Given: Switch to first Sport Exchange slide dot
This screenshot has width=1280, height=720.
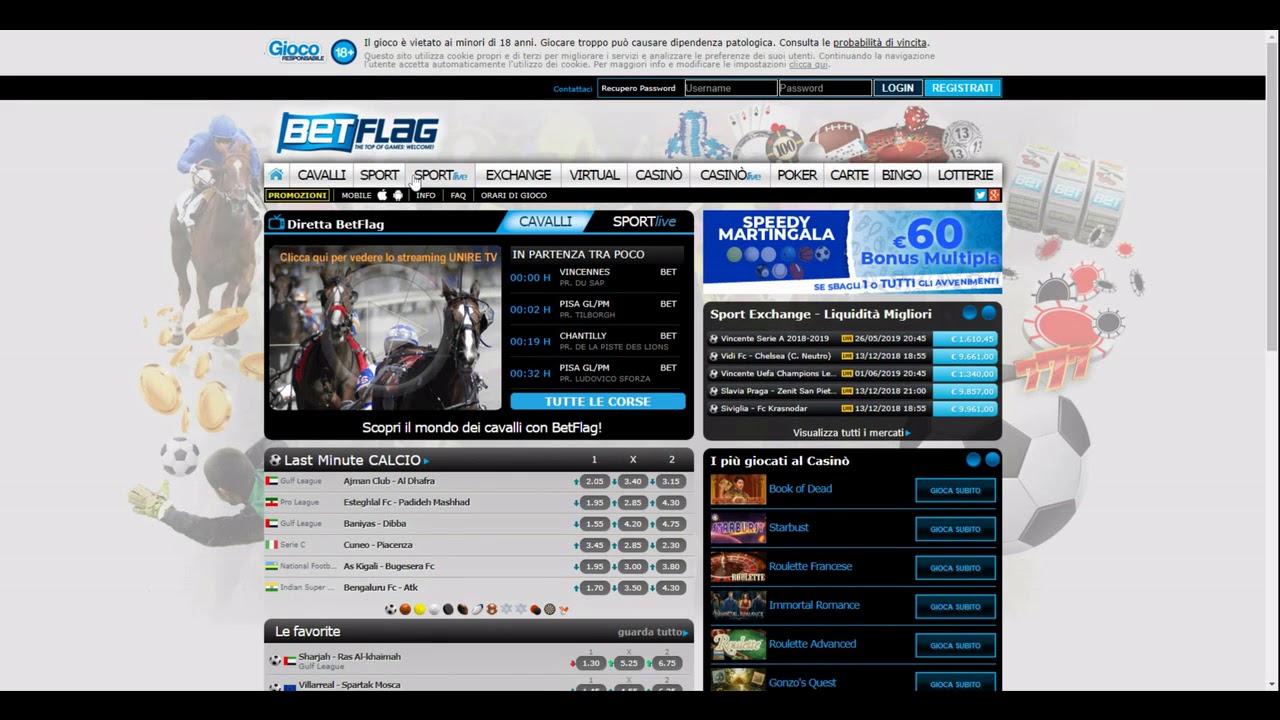Looking at the screenshot, I should coord(970,313).
